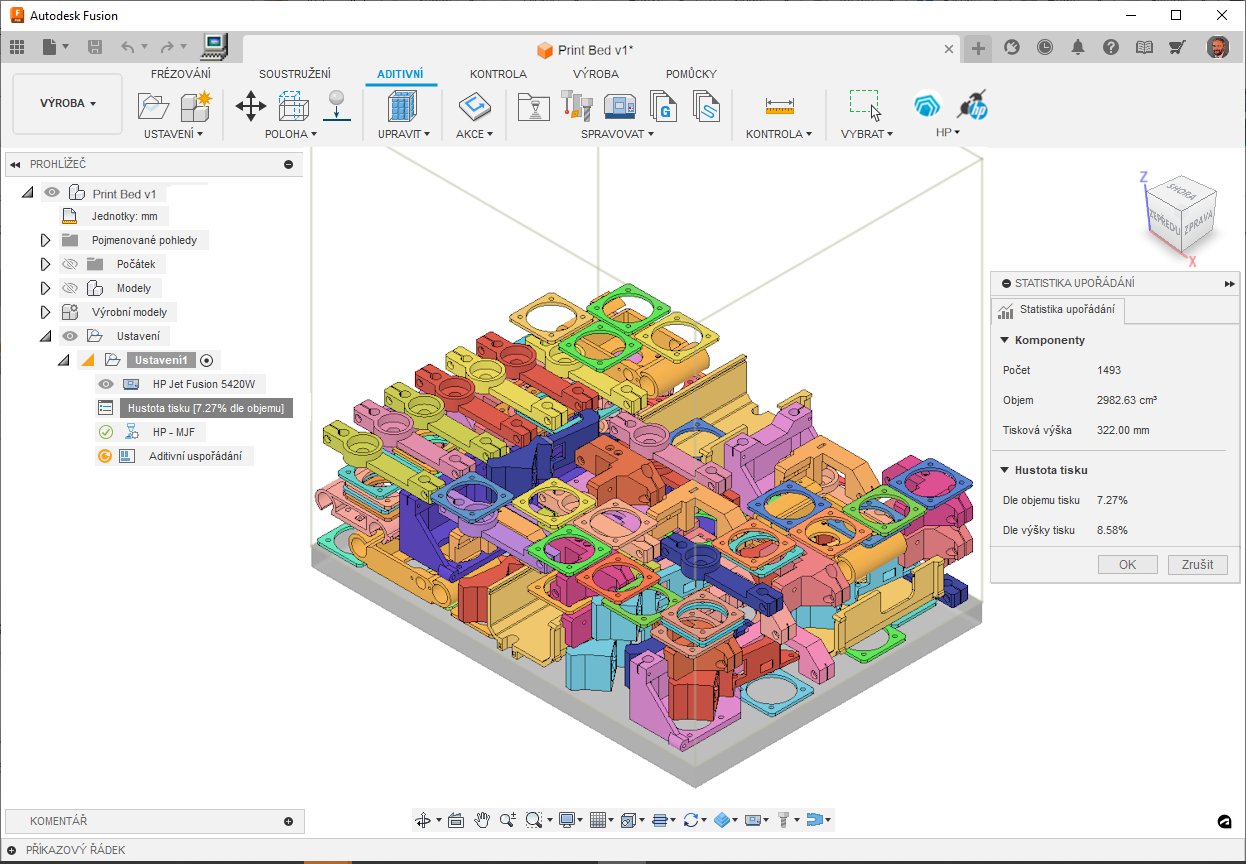This screenshot has width=1246, height=864.
Task: Show the hidden Modely item via eye icon
Action: coord(69,288)
